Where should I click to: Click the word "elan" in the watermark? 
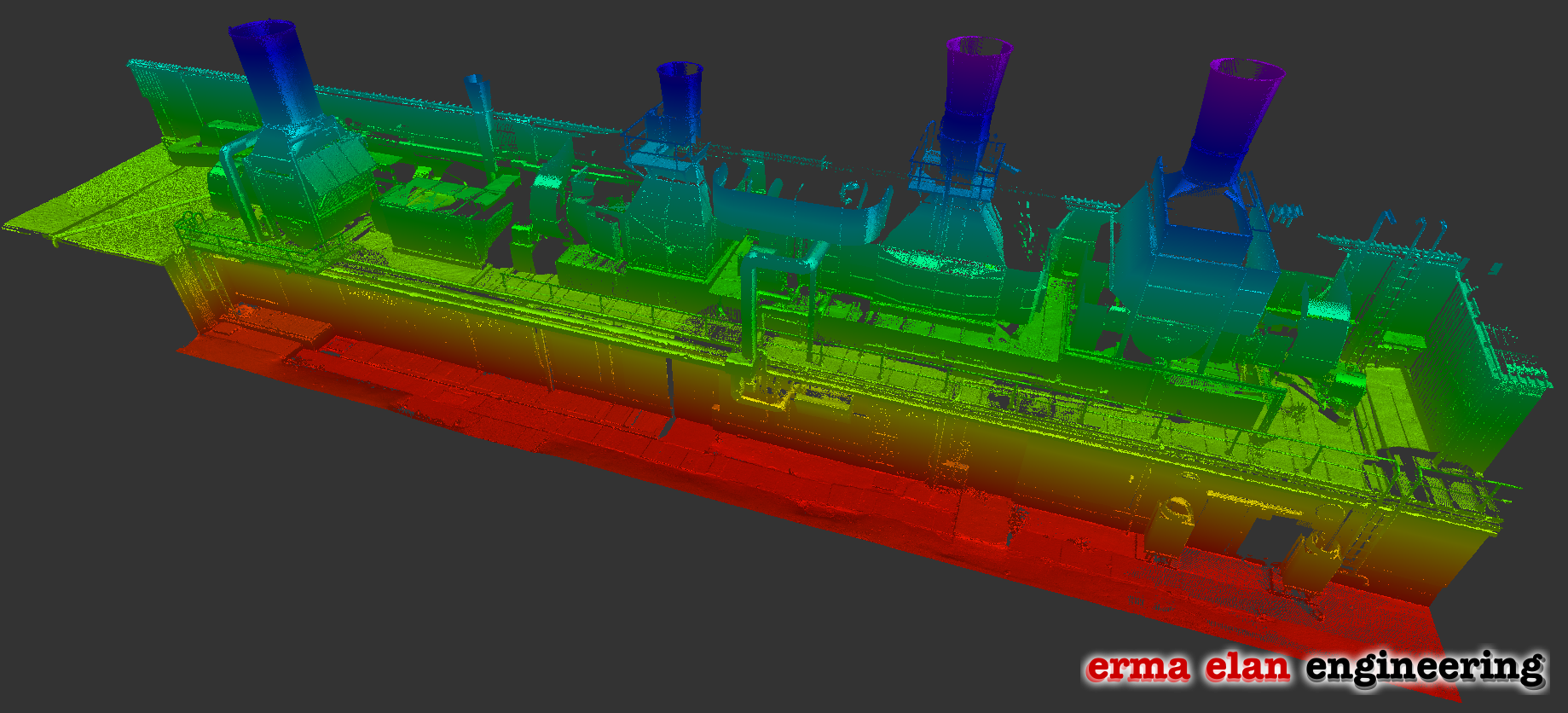[x=1247, y=668]
